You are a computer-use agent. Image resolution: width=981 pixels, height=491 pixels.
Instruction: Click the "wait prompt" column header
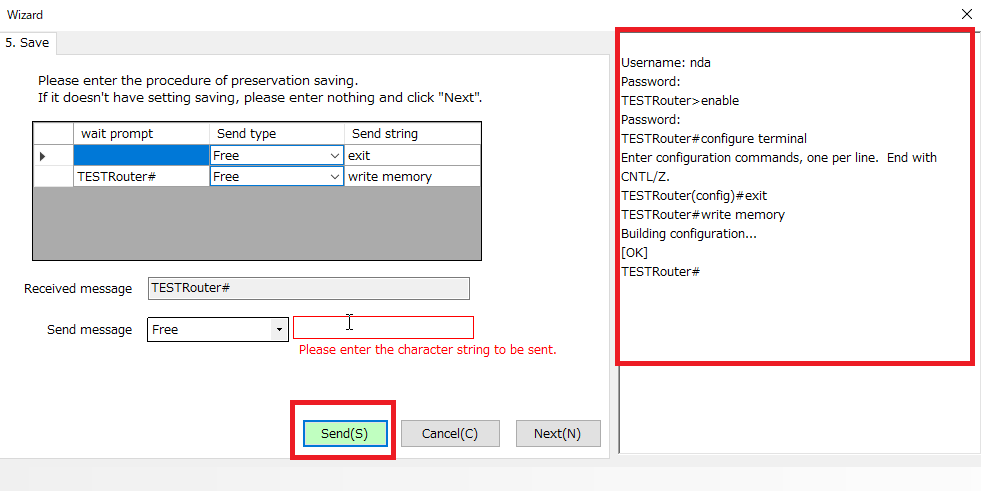click(140, 134)
